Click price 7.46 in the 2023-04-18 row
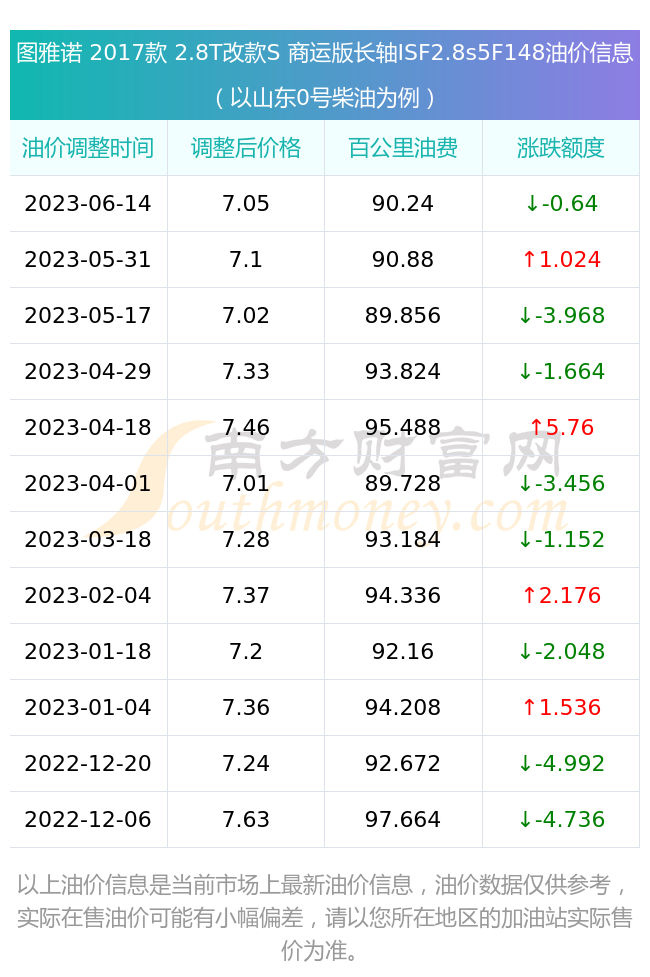Viewport: 650px width, 977px height. (x=246, y=428)
